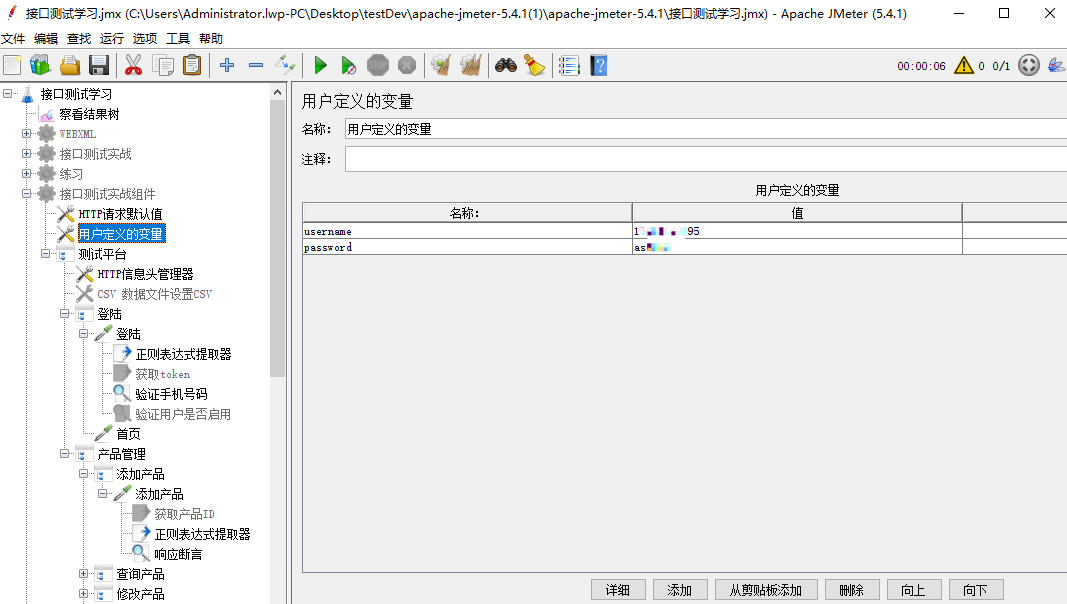Image resolution: width=1067 pixels, height=604 pixels.
Task: Expand the 接口测试实战 thread group
Action: (27, 153)
